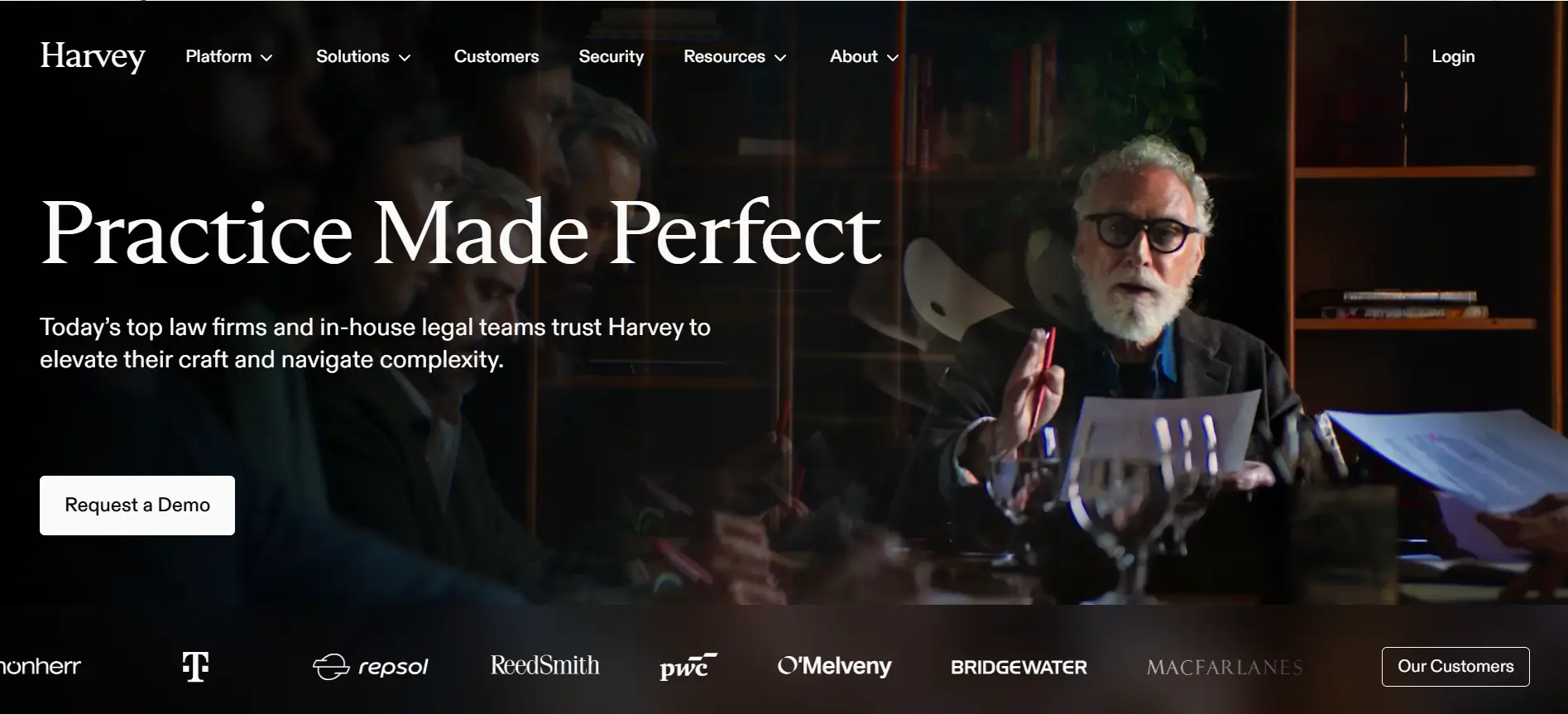
Task: Open the About dropdown chevron
Action: click(x=893, y=57)
